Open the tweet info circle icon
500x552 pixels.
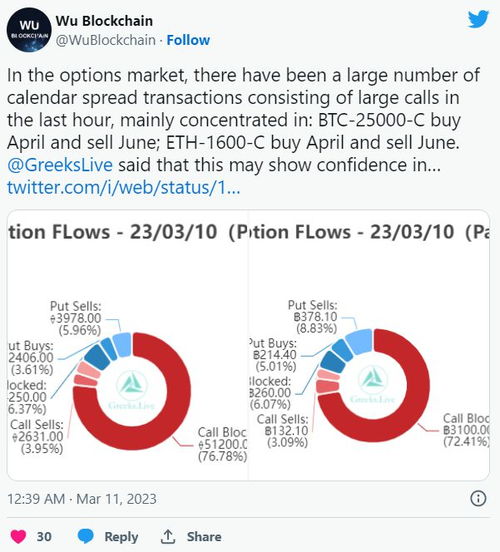[x=478, y=498]
